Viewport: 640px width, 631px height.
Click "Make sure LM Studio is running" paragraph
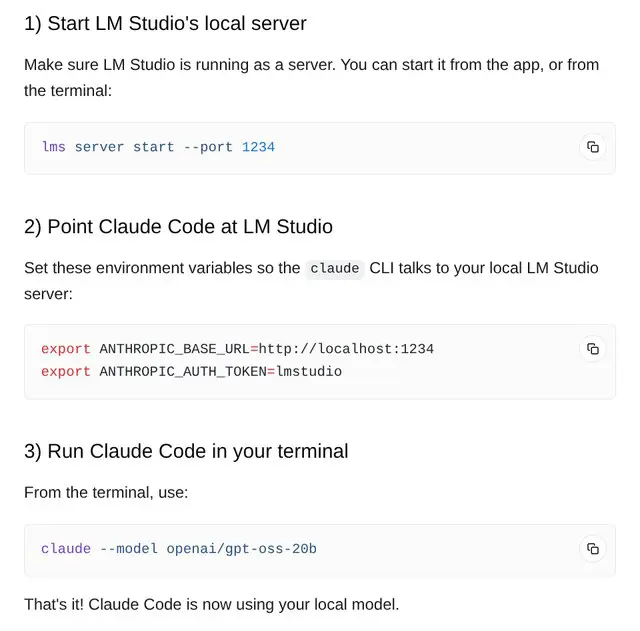click(311, 78)
